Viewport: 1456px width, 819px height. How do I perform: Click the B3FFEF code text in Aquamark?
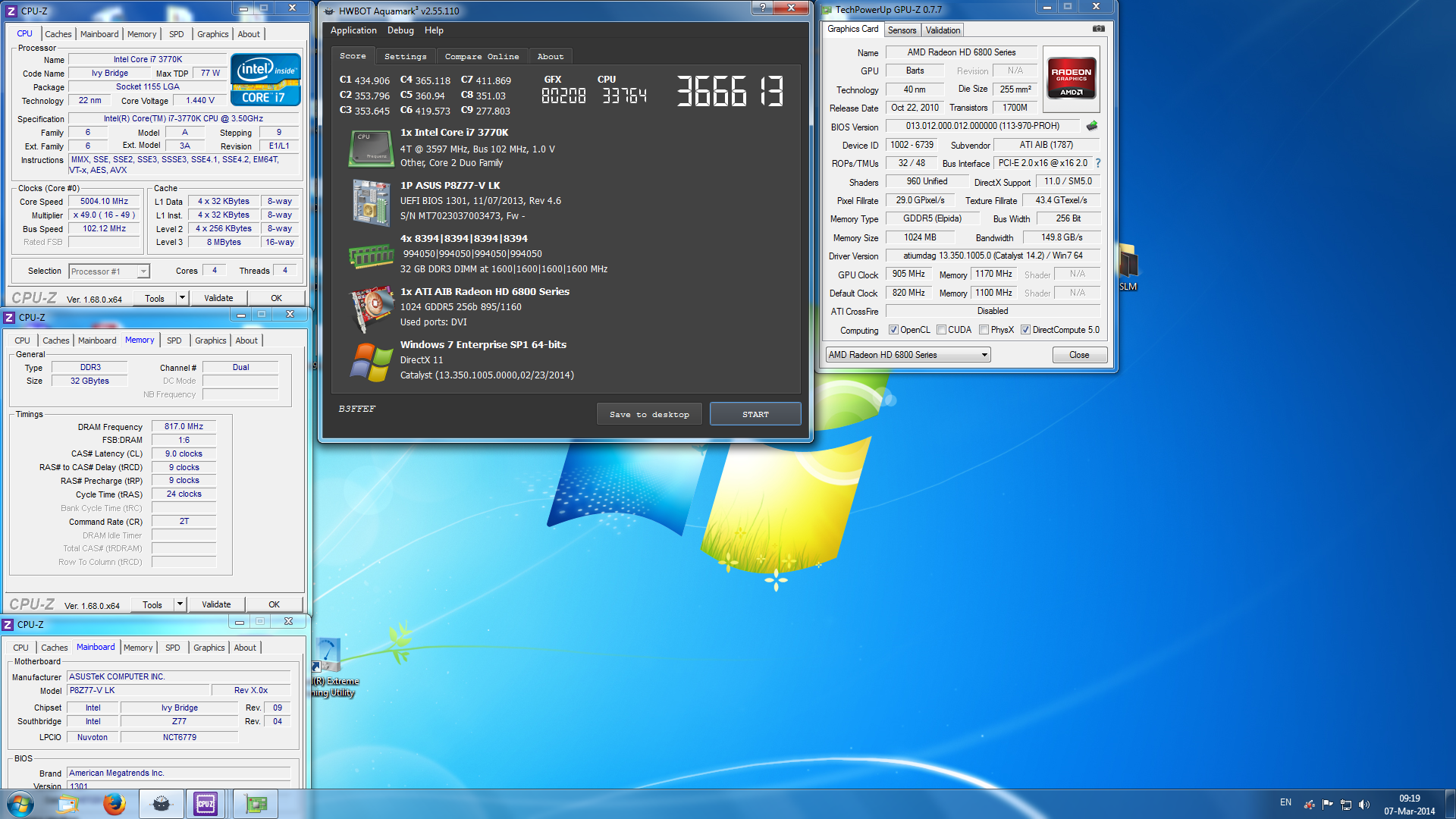point(356,409)
